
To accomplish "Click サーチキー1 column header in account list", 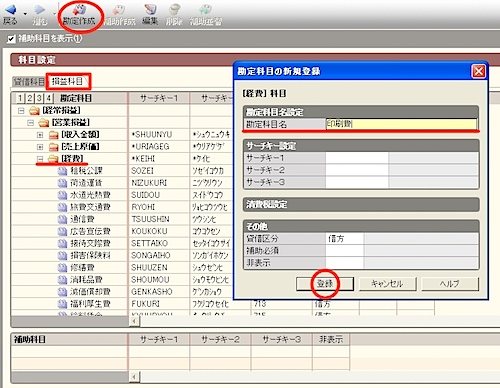I will click(159, 98).
